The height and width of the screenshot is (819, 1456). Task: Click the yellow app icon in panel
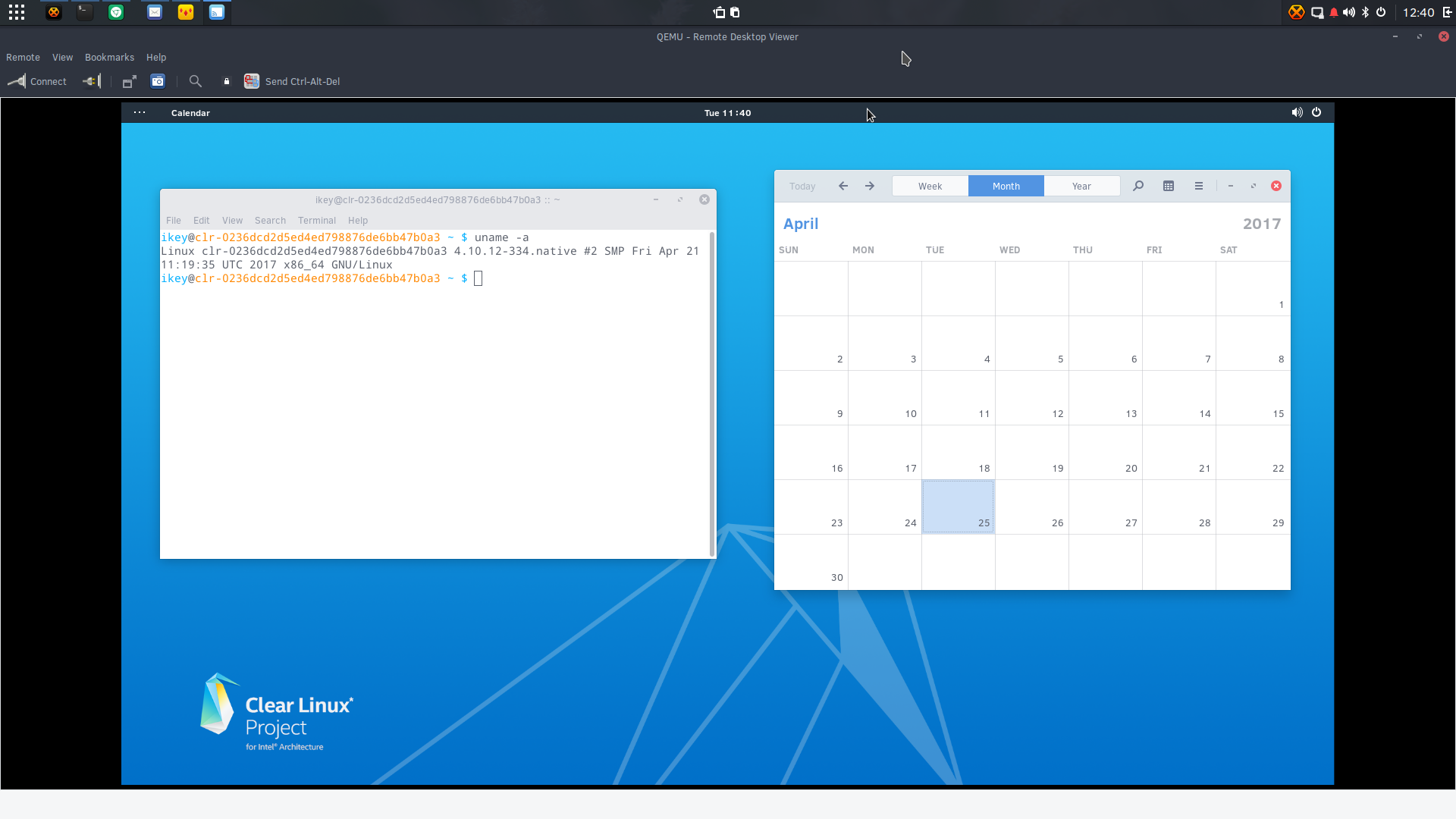click(x=186, y=12)
